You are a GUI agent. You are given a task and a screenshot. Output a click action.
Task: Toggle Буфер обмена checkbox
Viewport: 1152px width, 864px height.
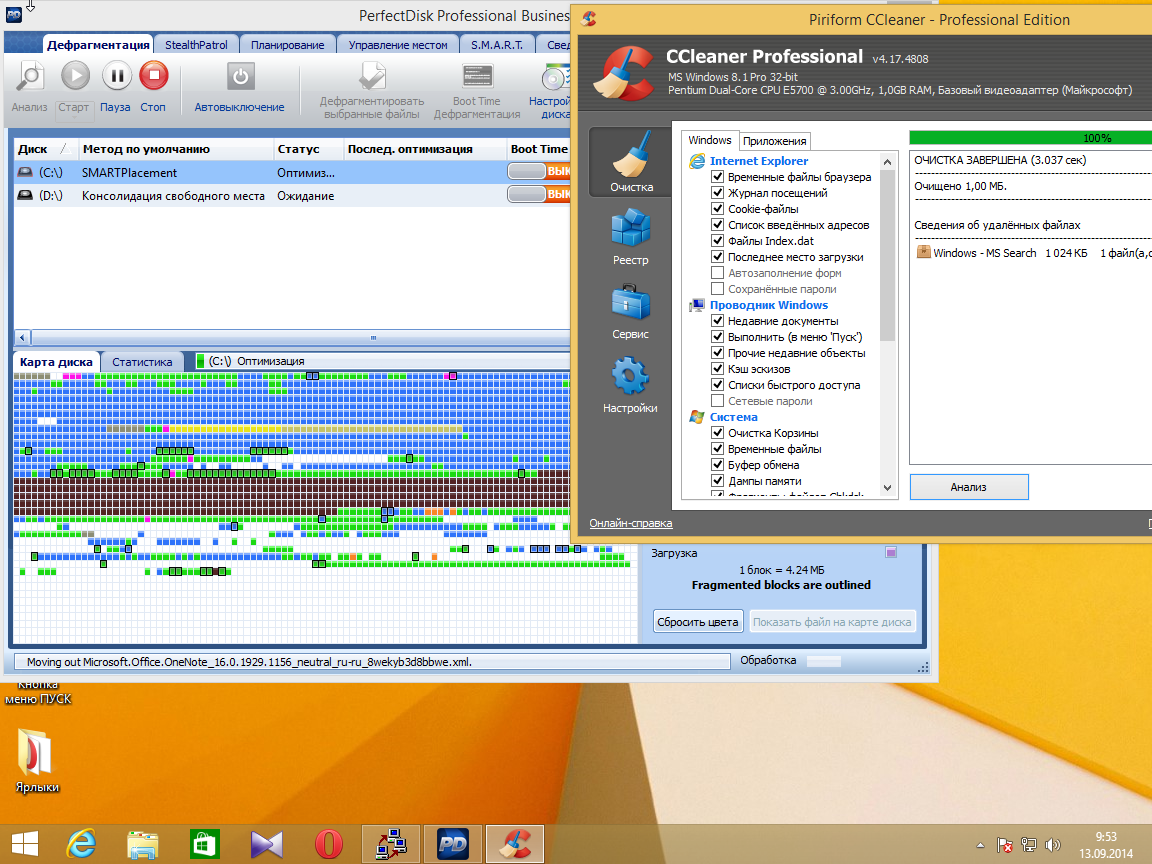coord(718,464)
